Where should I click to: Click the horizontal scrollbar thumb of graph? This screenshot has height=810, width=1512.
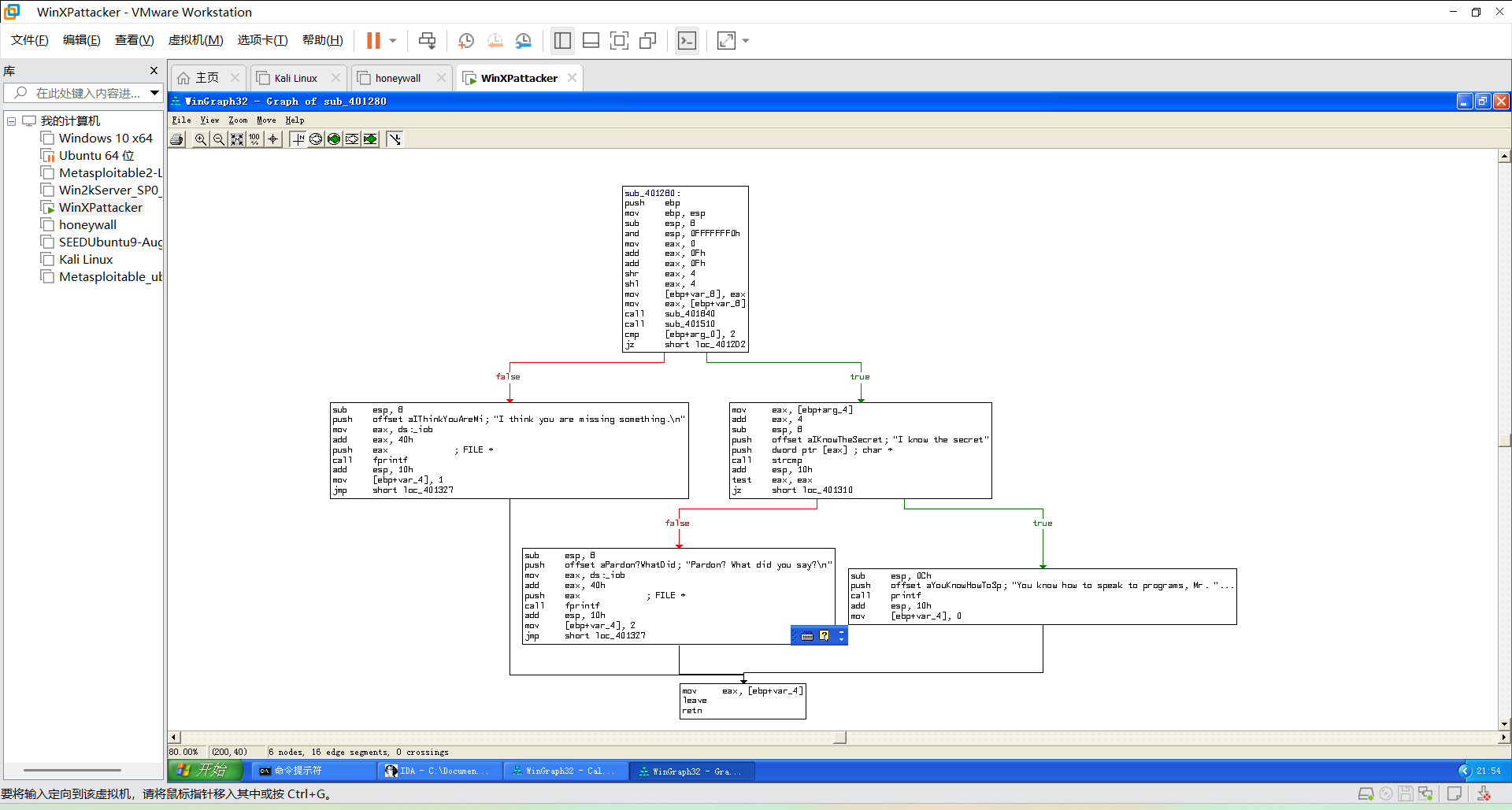[x=840, y=738]
